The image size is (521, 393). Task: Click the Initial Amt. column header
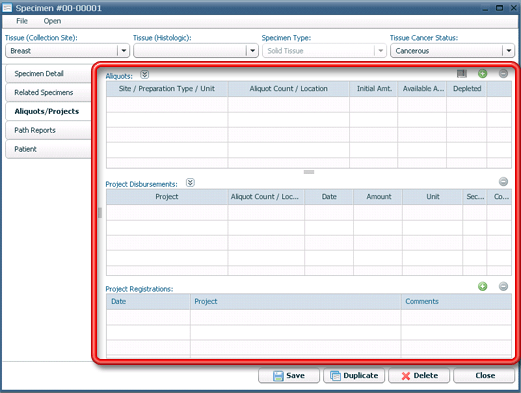click(374, 89)
